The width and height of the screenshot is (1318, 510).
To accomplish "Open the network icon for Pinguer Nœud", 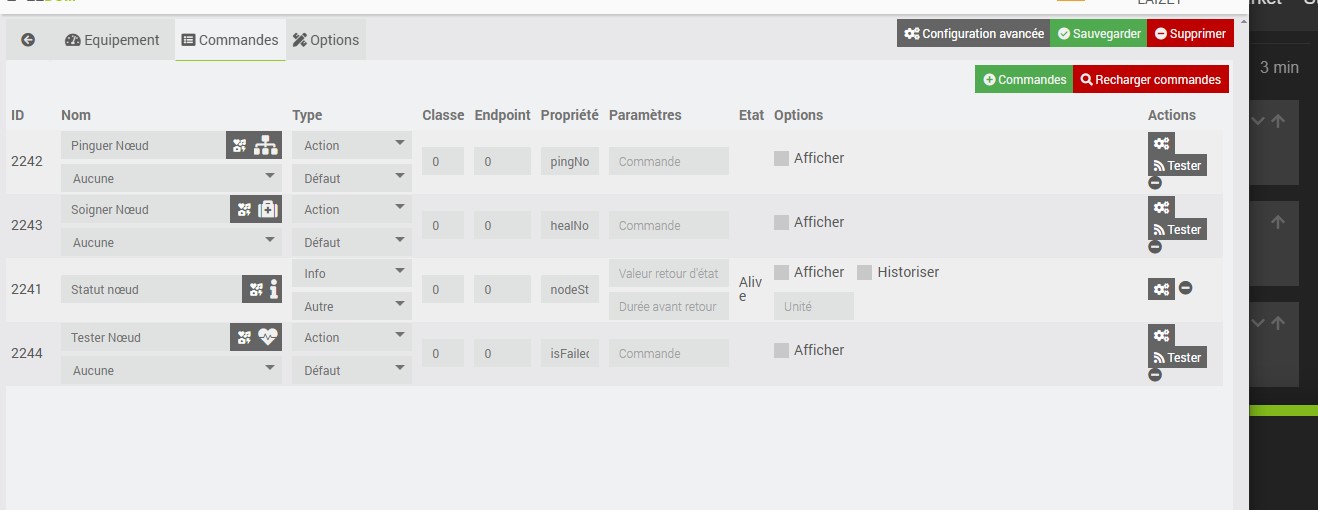I will click(x=265, y=145).
